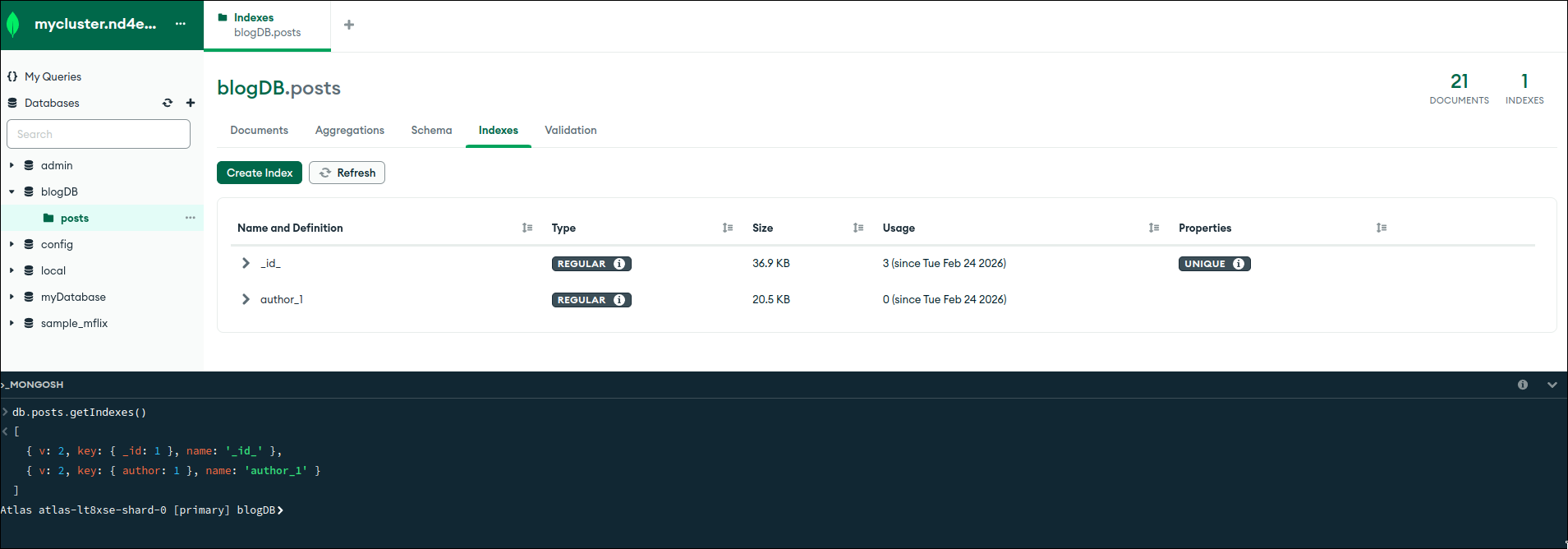This screenshot has width=1568, height=549.
Task: Focus the sidebar Search field
Action: (x=99, y=134)
